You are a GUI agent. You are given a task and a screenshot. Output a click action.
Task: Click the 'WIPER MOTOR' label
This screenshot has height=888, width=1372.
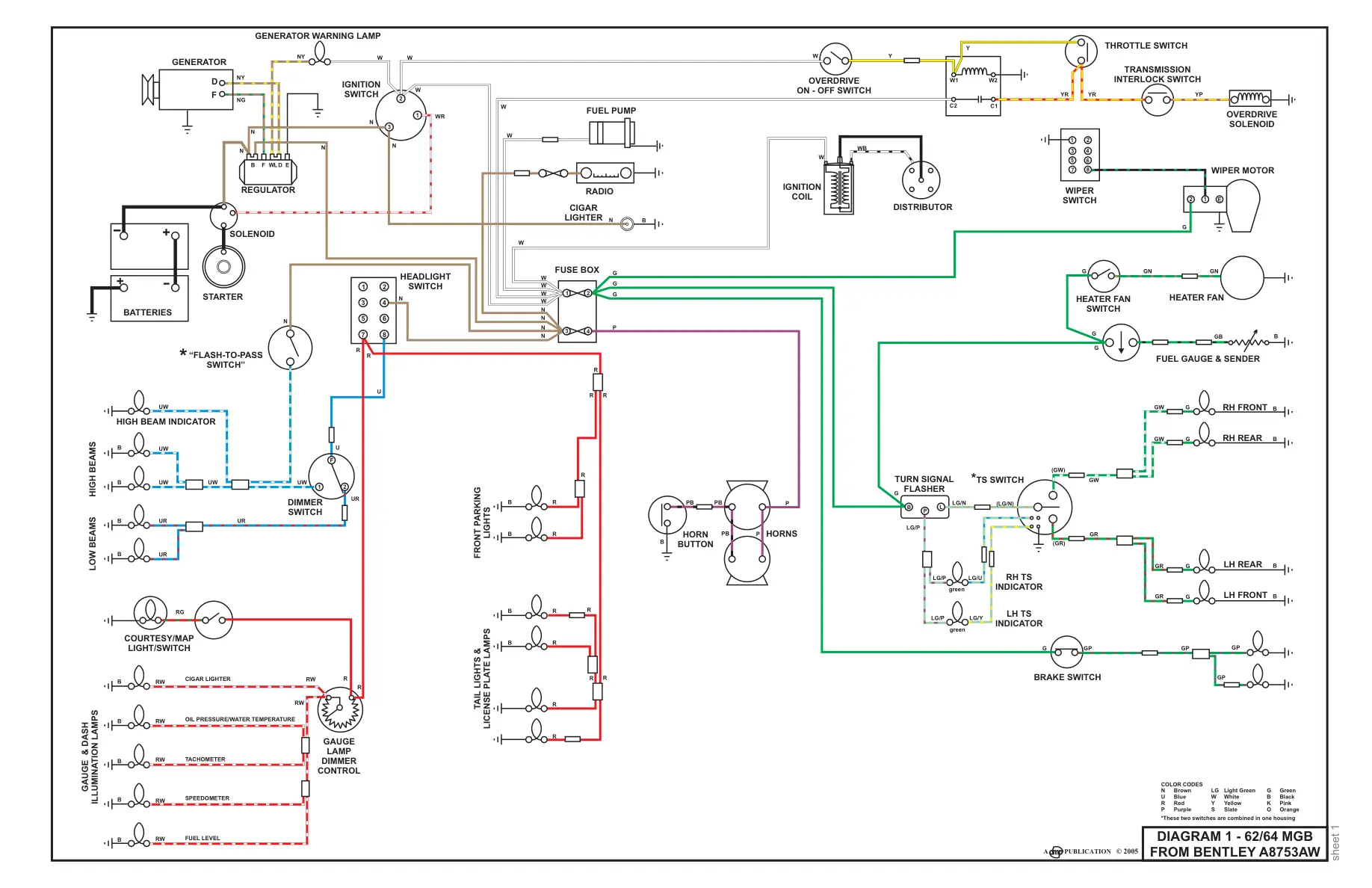click(x=1243, y=170)
